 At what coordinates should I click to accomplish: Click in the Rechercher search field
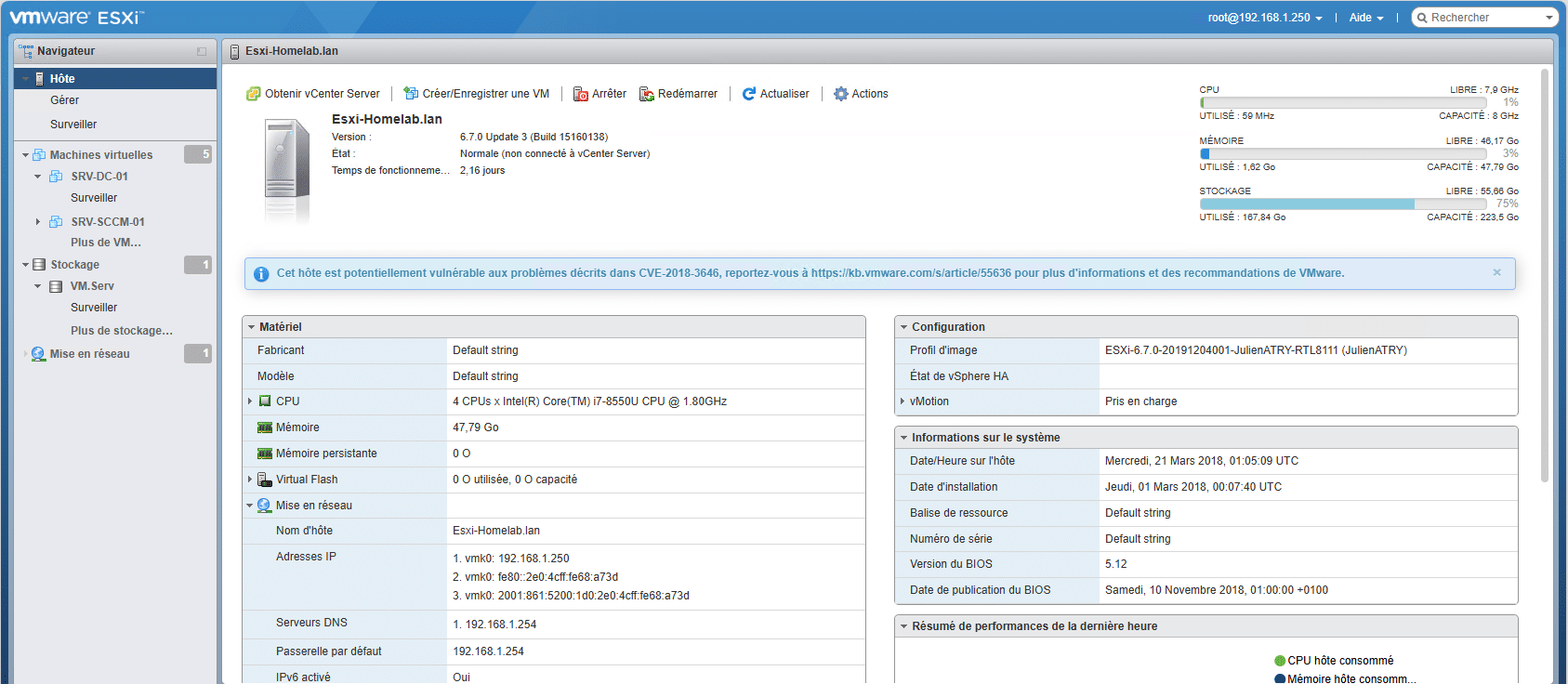point(1482,18)
